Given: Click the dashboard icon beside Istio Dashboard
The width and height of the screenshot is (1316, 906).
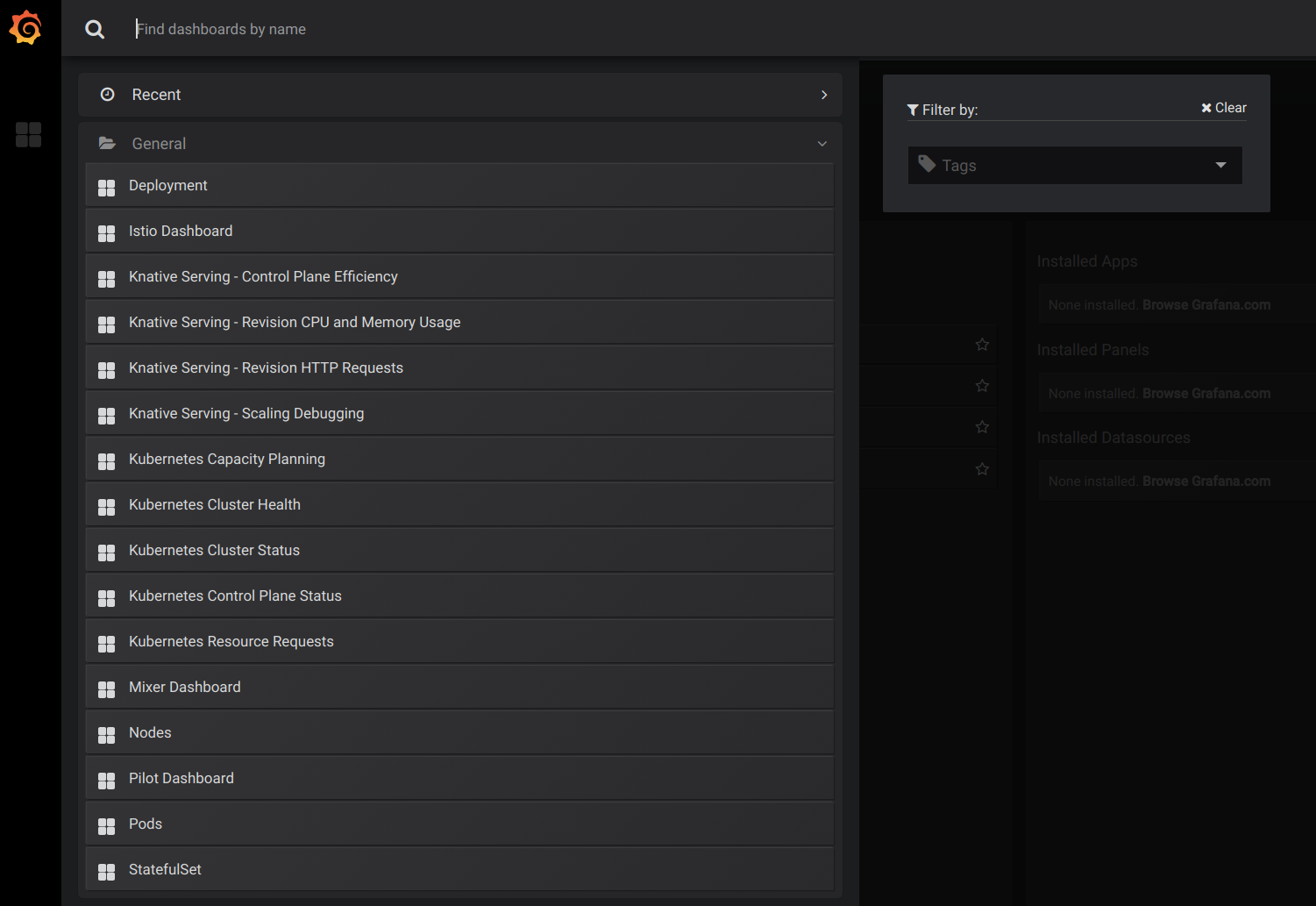Looking at the screenshot, I should pyautogui.click(x=106, y=233).
